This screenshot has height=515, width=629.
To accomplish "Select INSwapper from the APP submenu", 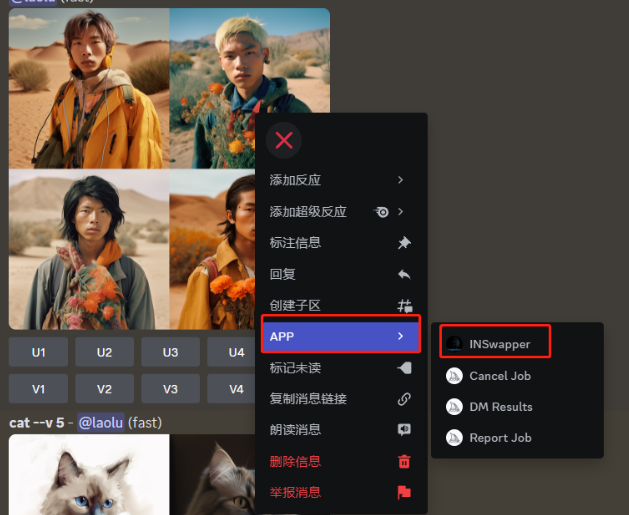I will (x=499, y=344).
